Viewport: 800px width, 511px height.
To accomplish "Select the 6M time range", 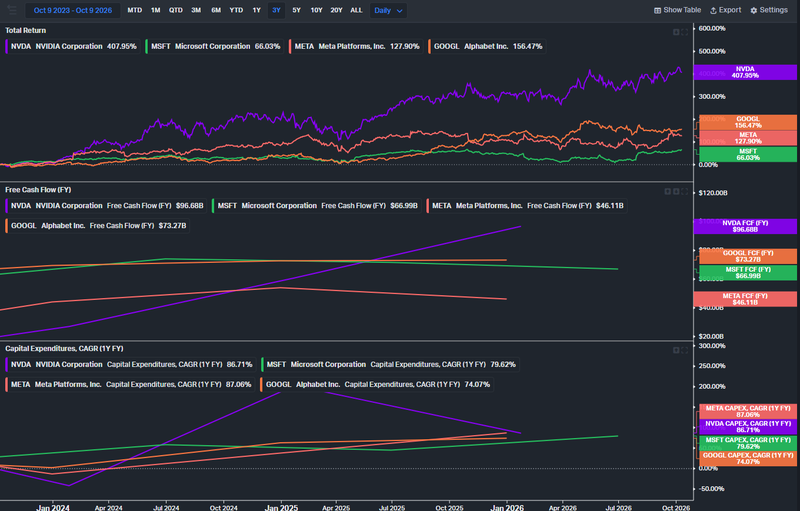I will pos(216,10).
